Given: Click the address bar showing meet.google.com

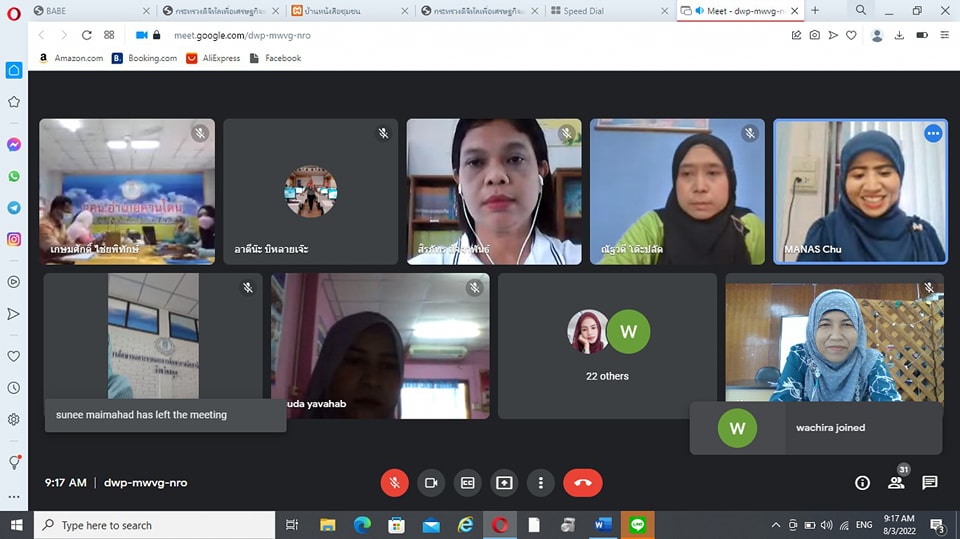Looking at the screenshot, I should pyautogui.click(x=400, y=34).
